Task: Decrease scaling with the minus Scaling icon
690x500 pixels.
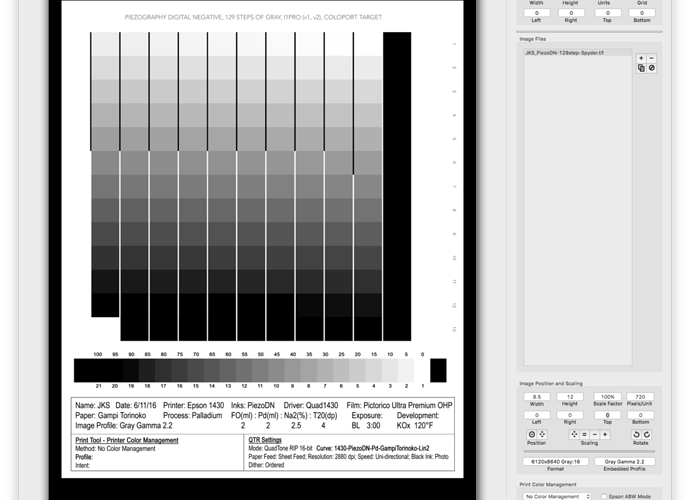Action: point(595,434)
